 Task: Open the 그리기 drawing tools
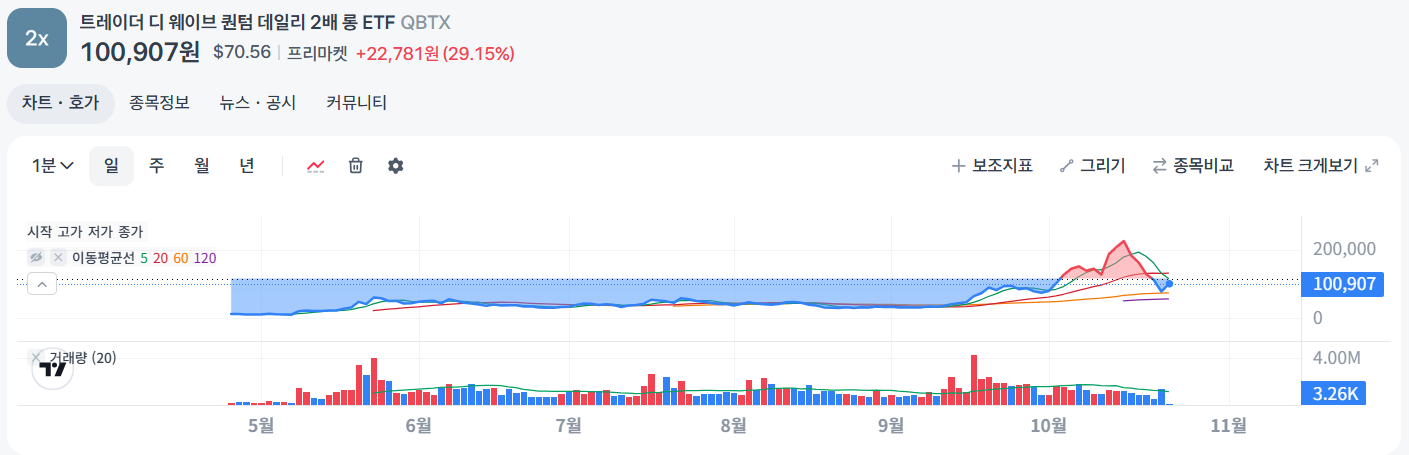[x=1093, y=166]
